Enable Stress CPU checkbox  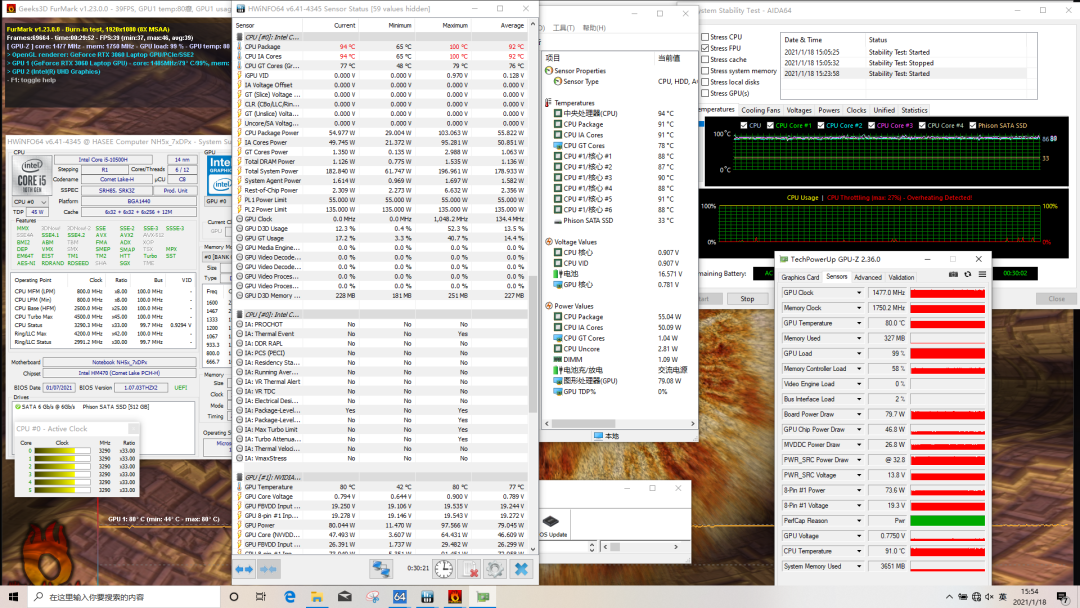pyautogui.click(x=706, y=37)
